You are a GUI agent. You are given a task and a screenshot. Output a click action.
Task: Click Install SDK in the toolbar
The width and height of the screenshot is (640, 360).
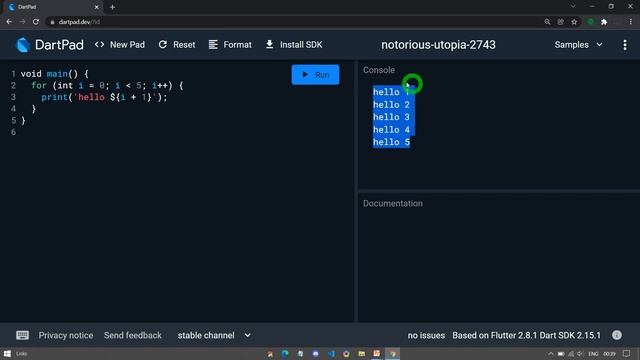(x=294, y=45)
